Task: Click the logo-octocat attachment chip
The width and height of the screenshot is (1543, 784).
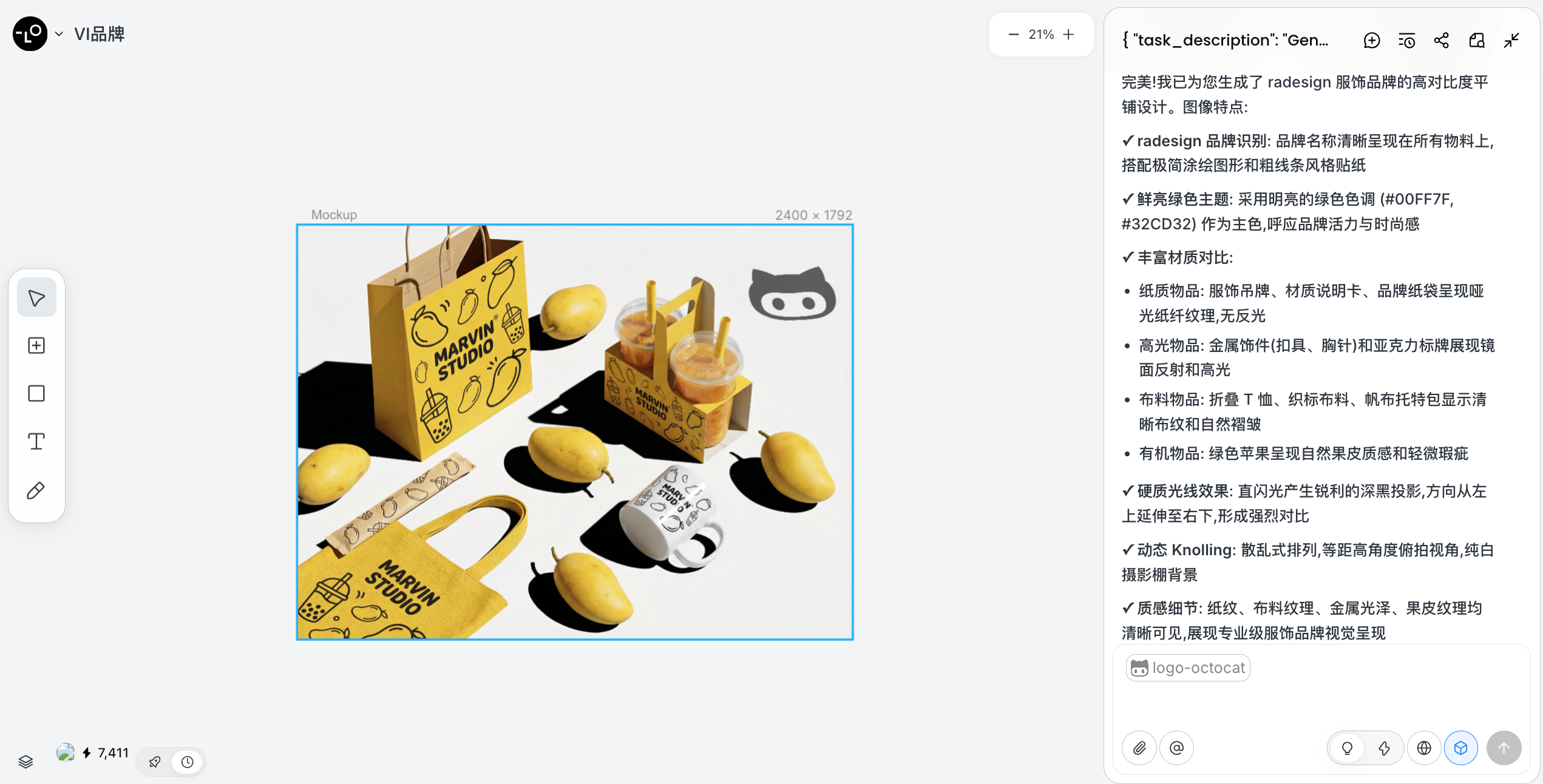Action: [x=1188, y=667]
